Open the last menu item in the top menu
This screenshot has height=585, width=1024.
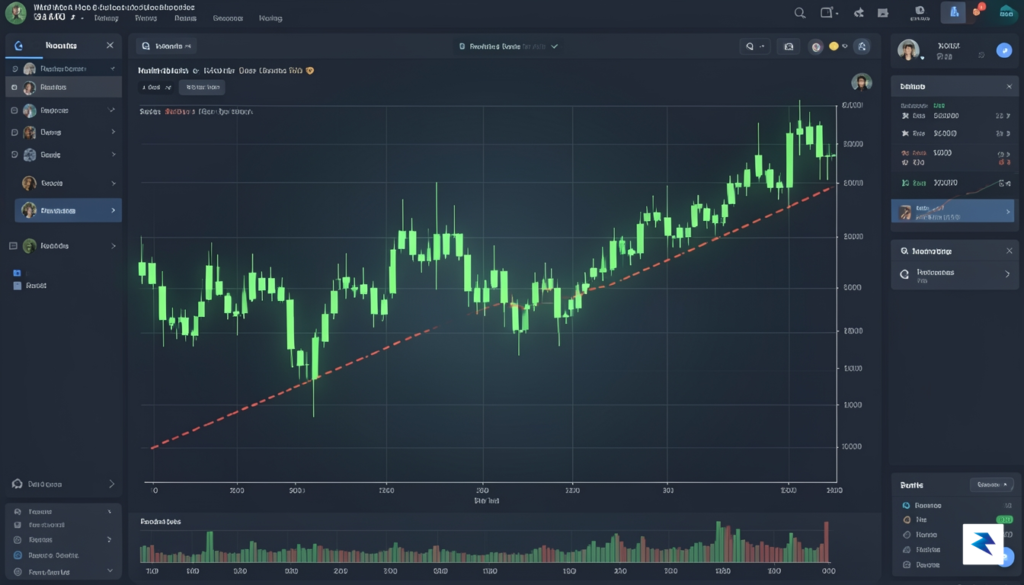pos(270,18)
